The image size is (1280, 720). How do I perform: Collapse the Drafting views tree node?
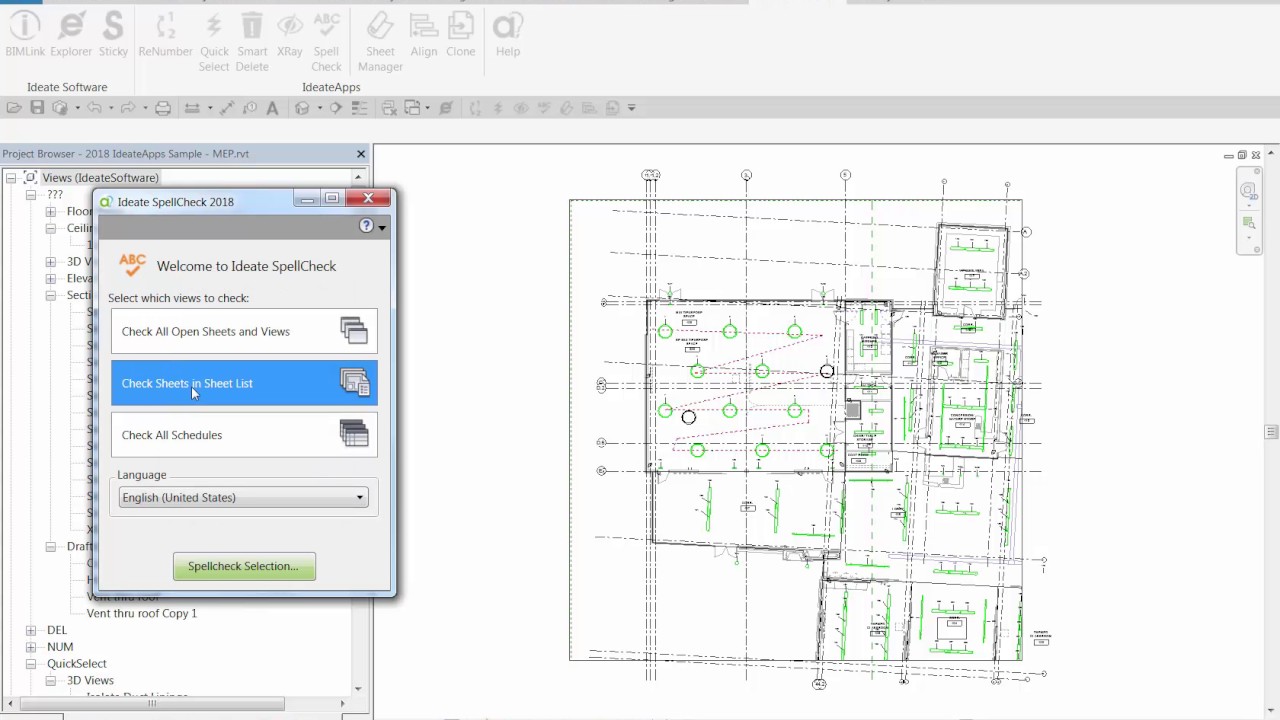(x=51, y=547)
